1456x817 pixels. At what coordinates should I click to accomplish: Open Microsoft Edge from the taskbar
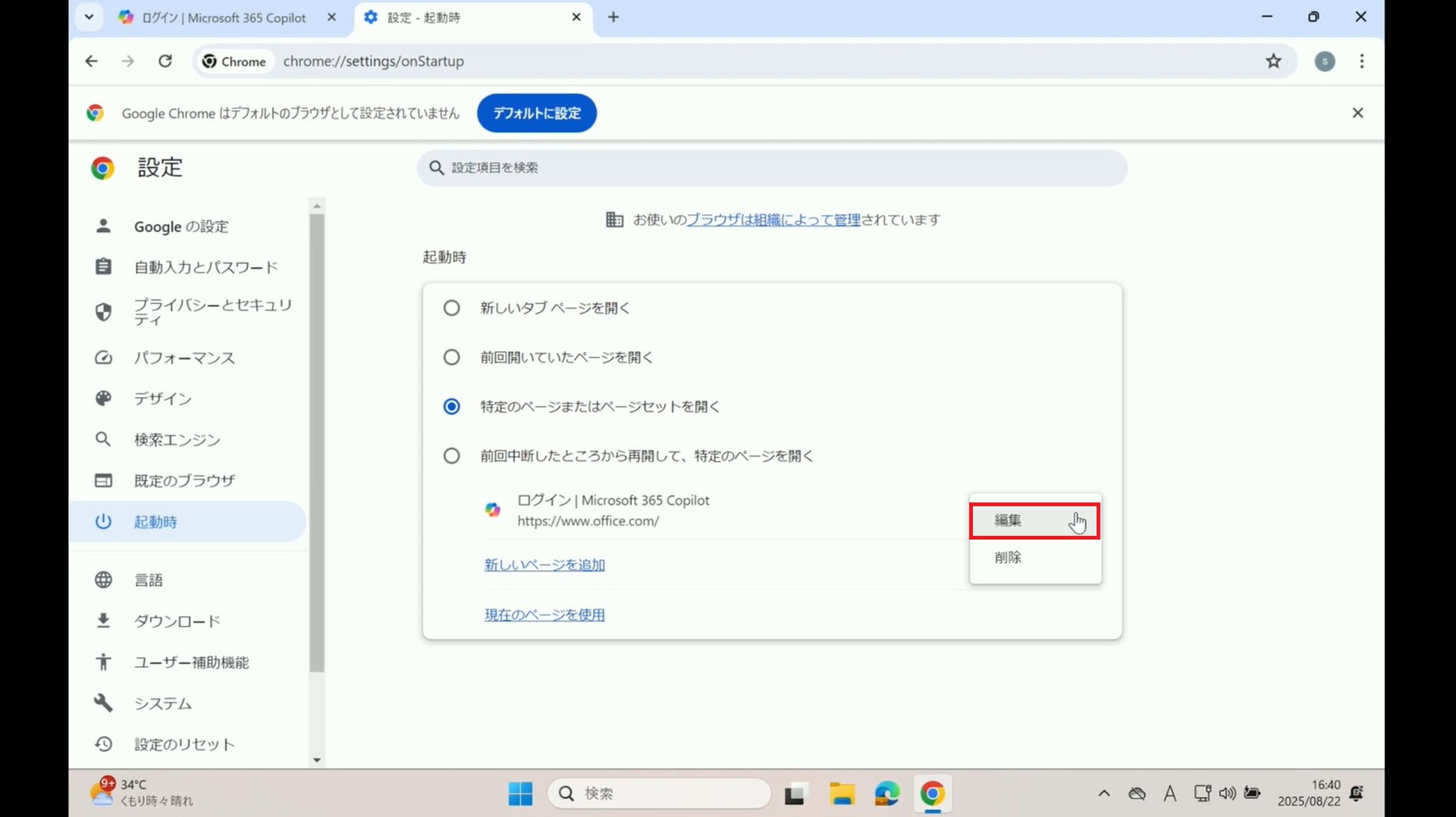point(886,794)
